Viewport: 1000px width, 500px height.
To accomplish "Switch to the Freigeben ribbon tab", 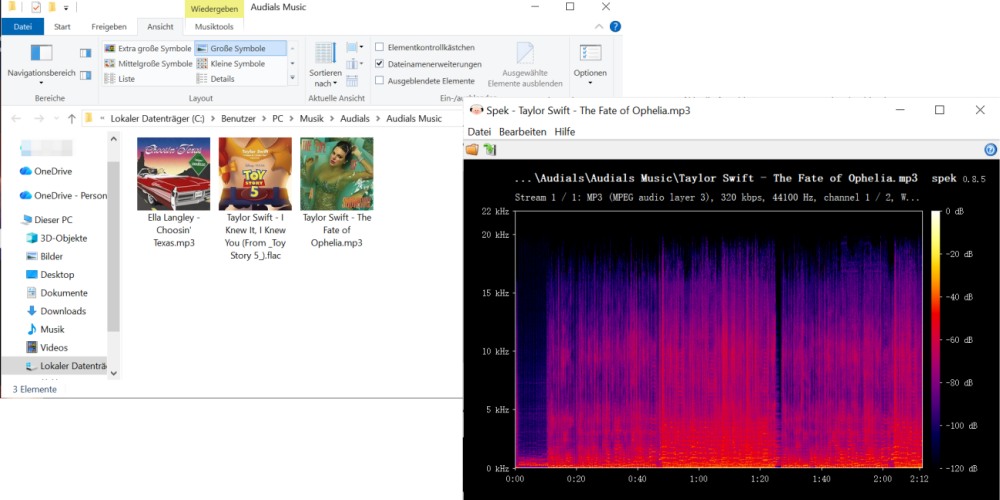I will pyautogui.click(x=109, y=27).
